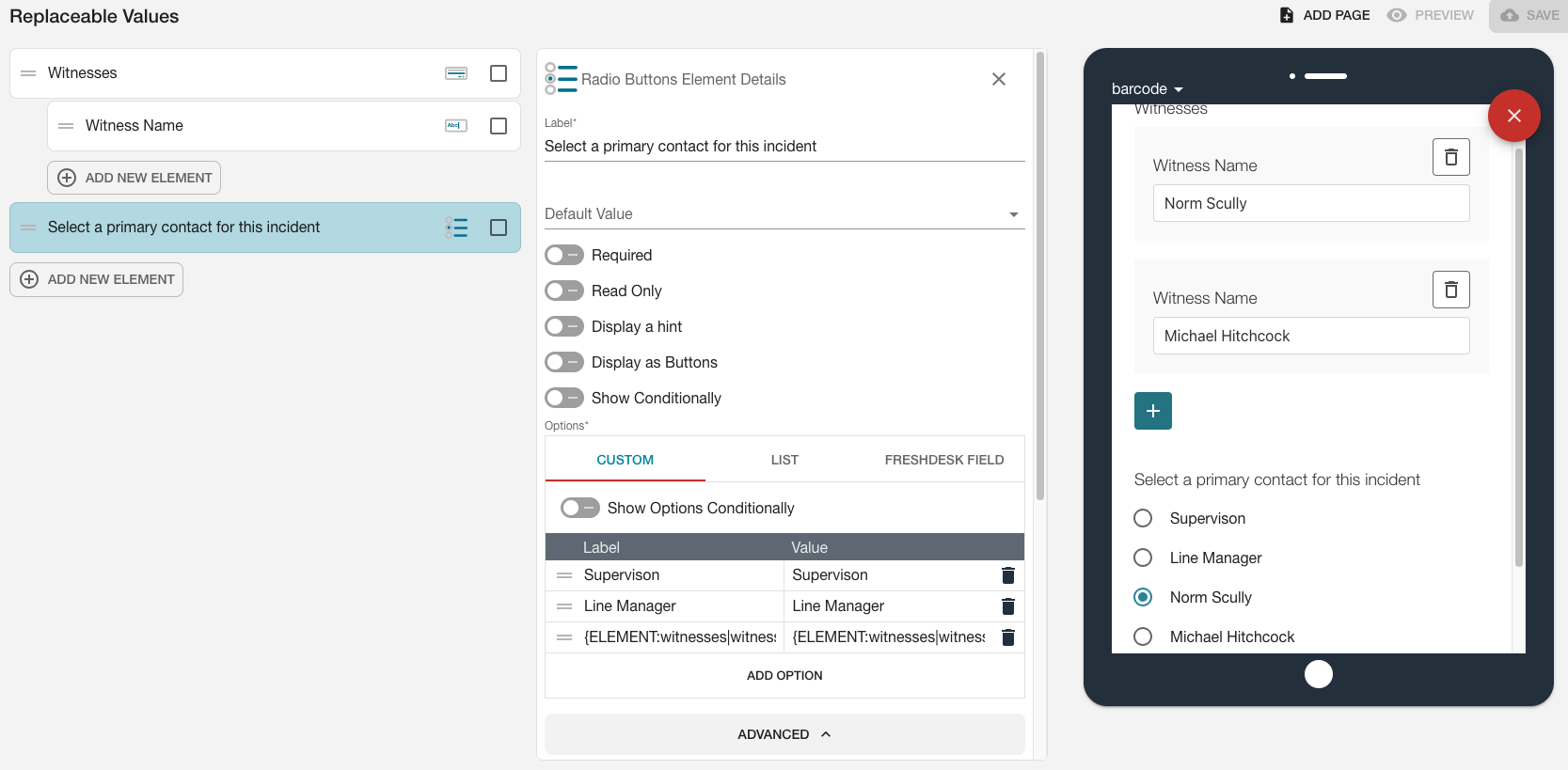
Task: Edit Supervisor option value cell
Action: 889,575
